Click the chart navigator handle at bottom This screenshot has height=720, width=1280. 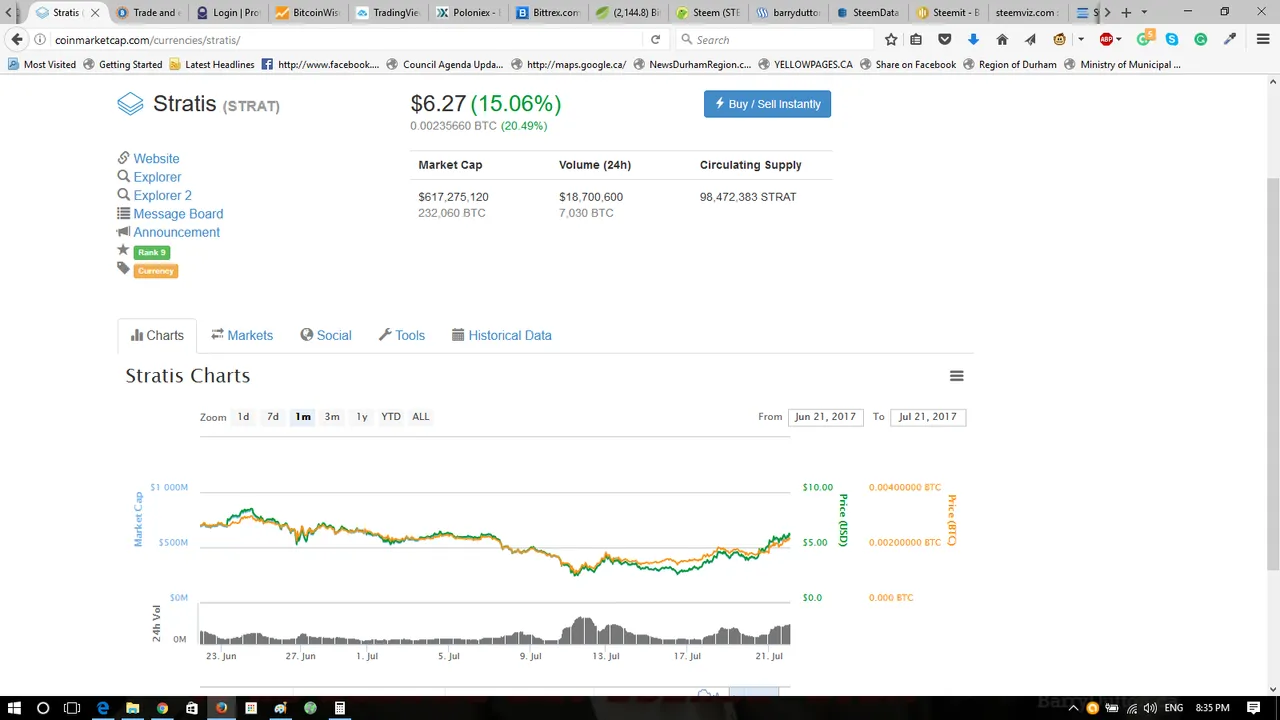pyautogui.click(x=754, y=691)
